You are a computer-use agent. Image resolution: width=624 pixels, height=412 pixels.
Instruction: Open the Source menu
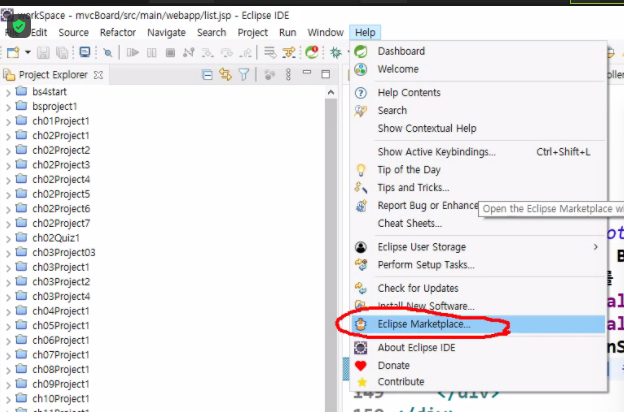74,32
